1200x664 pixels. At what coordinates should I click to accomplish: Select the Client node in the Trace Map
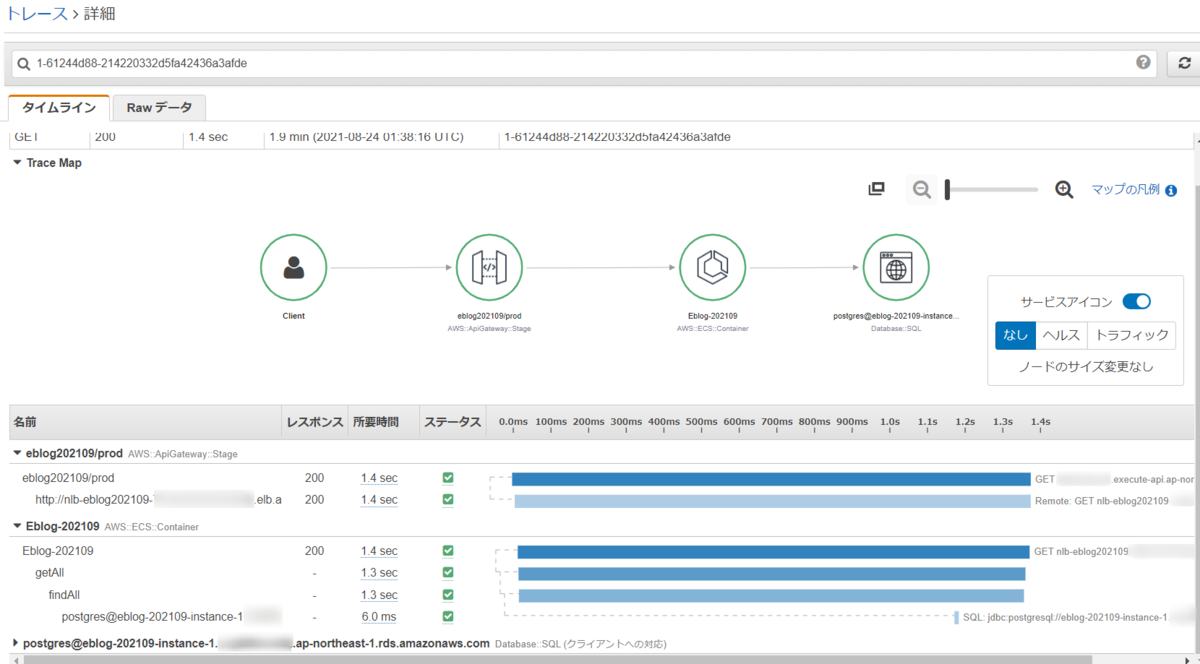[293, 267]
